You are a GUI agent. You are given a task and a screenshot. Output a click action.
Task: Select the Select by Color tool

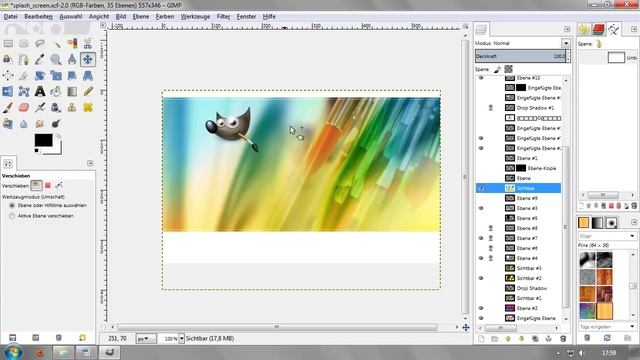click(72, 43)
